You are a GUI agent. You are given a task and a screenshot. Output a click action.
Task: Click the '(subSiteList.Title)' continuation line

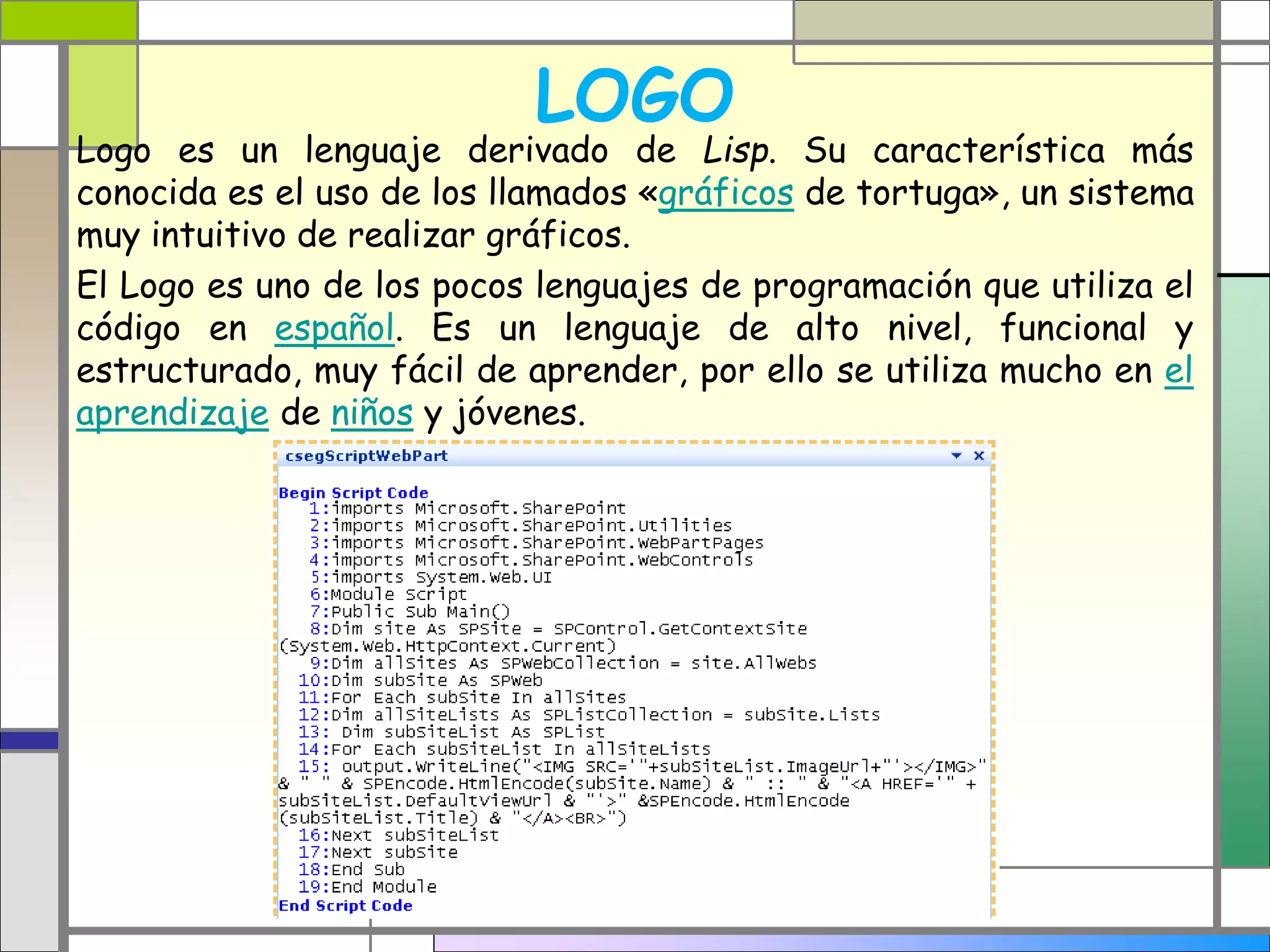tap(453, 819)
